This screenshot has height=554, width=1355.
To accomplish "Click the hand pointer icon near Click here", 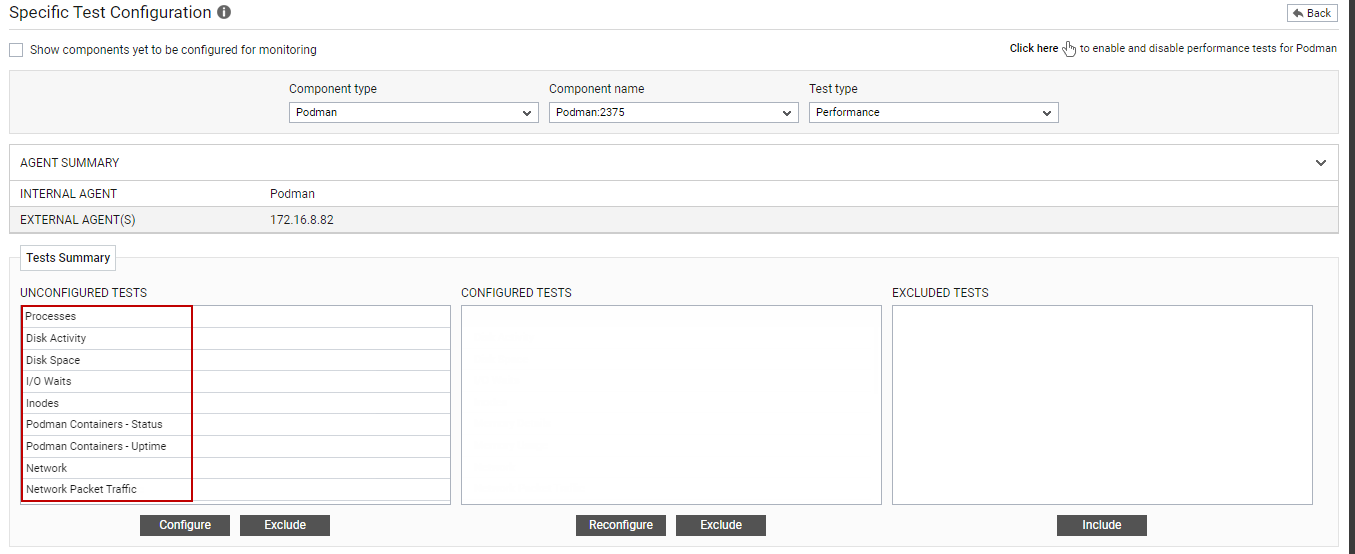I will pyautogui.click(x=1069, y=49).
